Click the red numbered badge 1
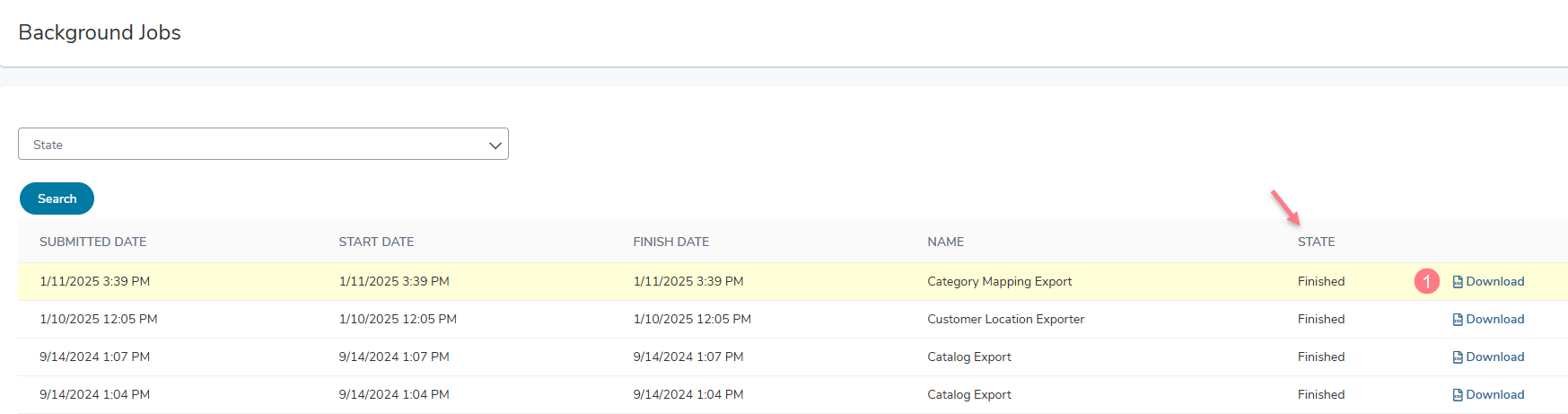The image size is (1568, 414). (x=1427, y=281)
